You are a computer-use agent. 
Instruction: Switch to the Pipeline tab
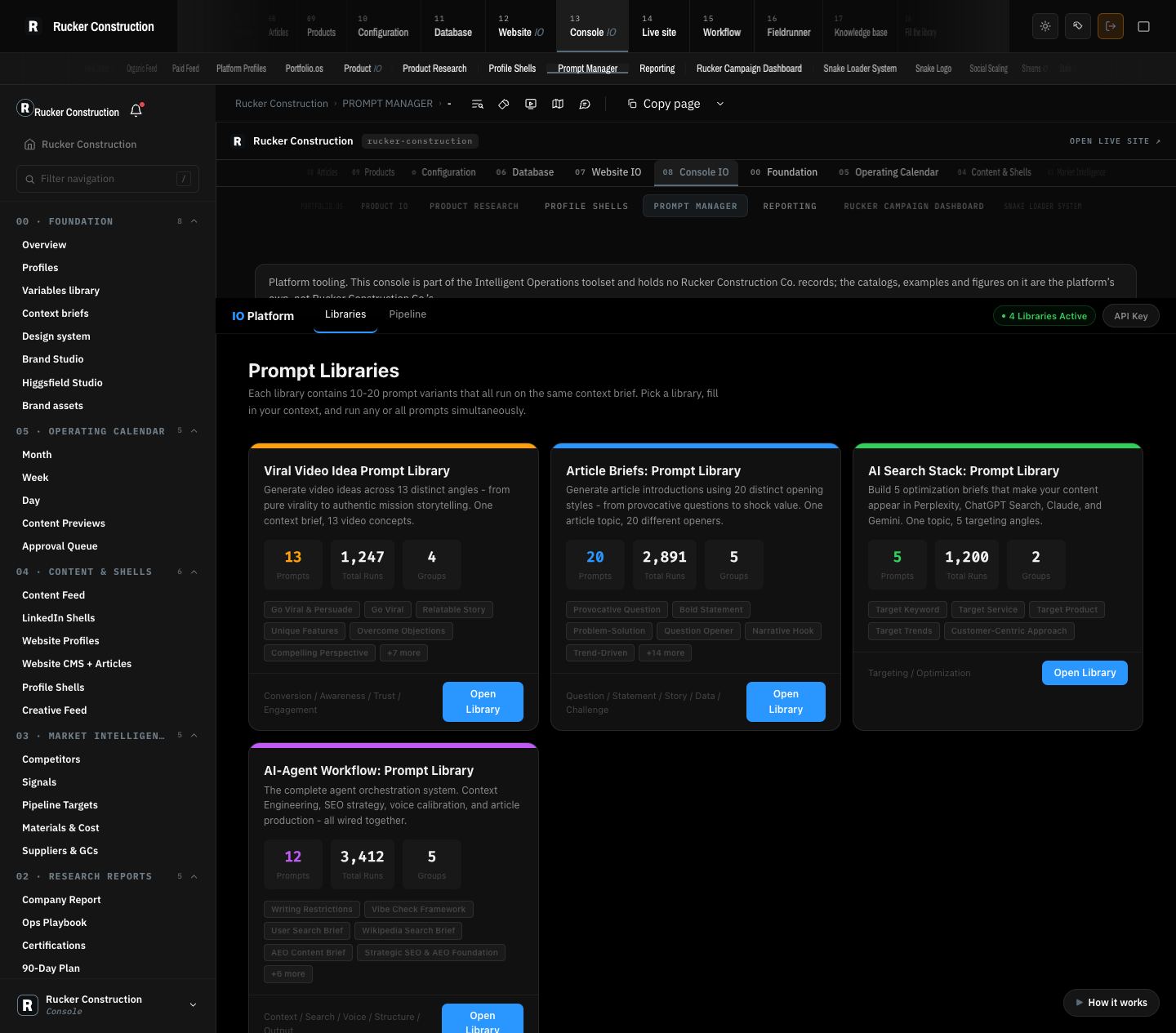pos(408,314)
